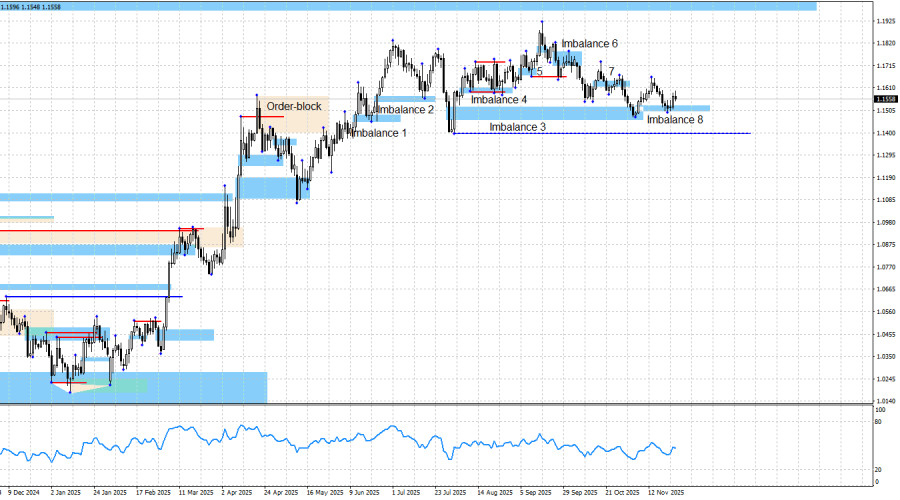The width and height of the screenshot is (900, 500).
Task: Click the 1.0980 price axis label
Action: tap(886, 222)
